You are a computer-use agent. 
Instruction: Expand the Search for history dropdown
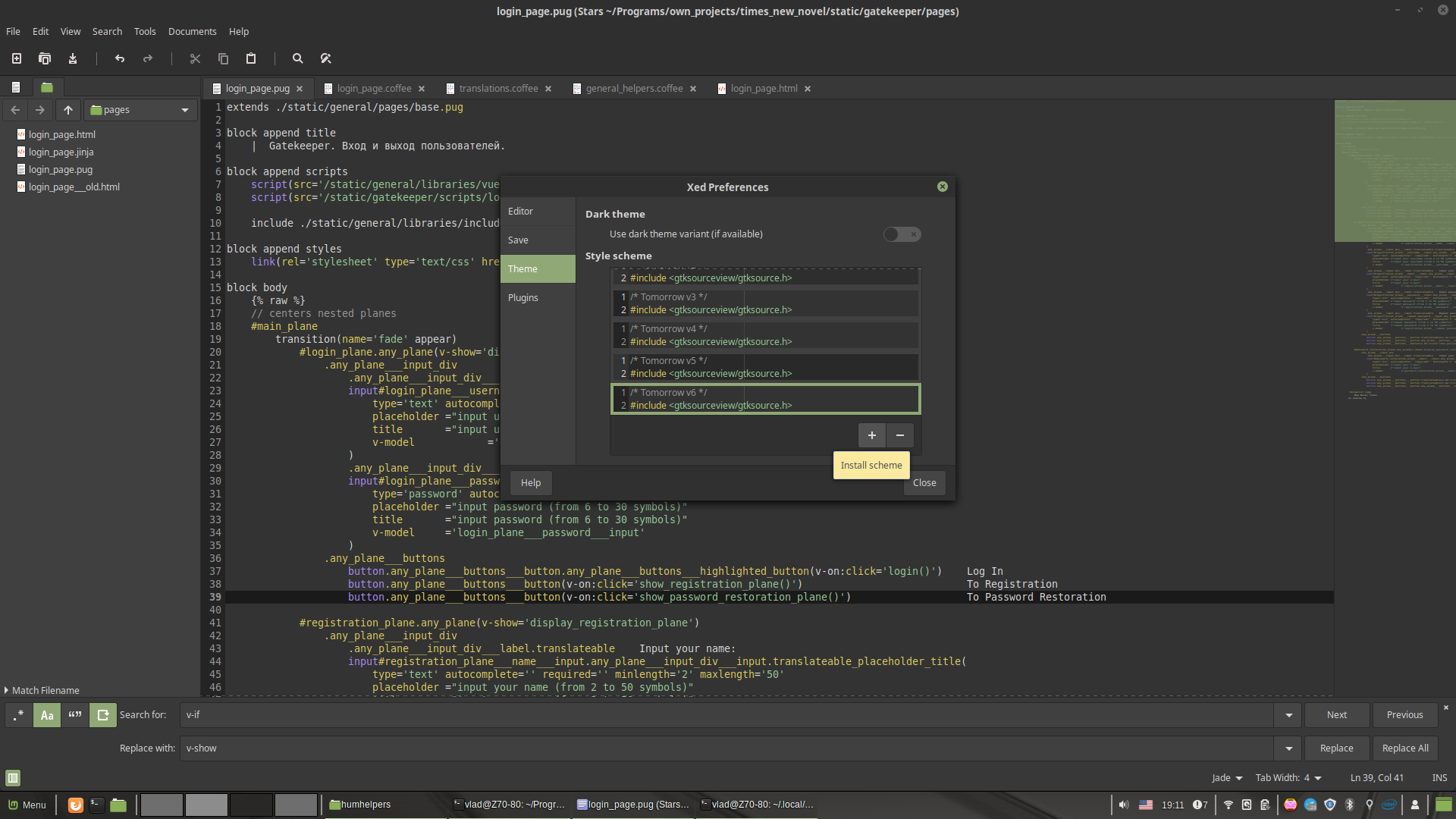coord(1288,715)
